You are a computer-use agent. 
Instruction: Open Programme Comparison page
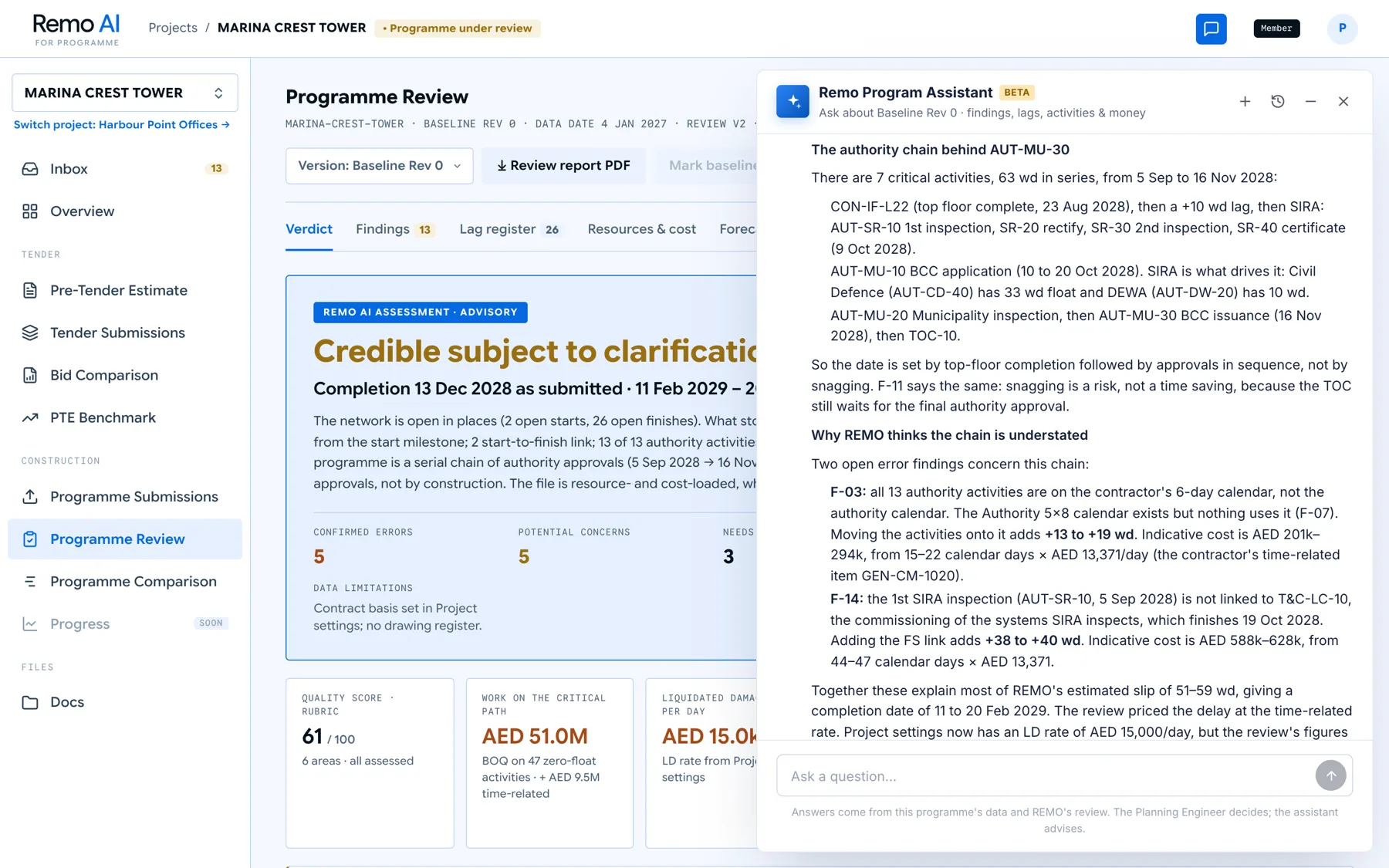pos(125,582)
